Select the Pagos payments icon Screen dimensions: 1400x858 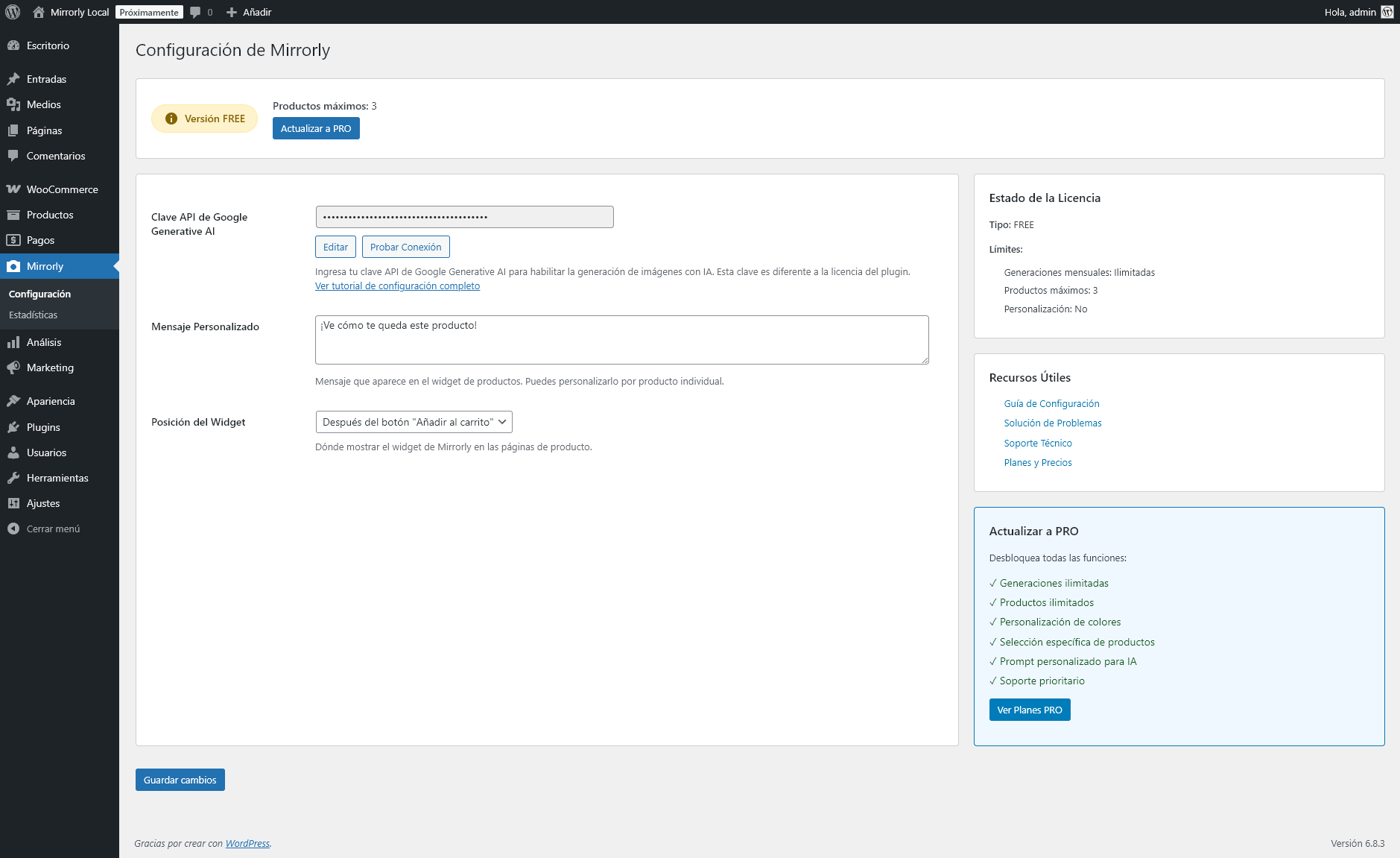coord(14,240)
